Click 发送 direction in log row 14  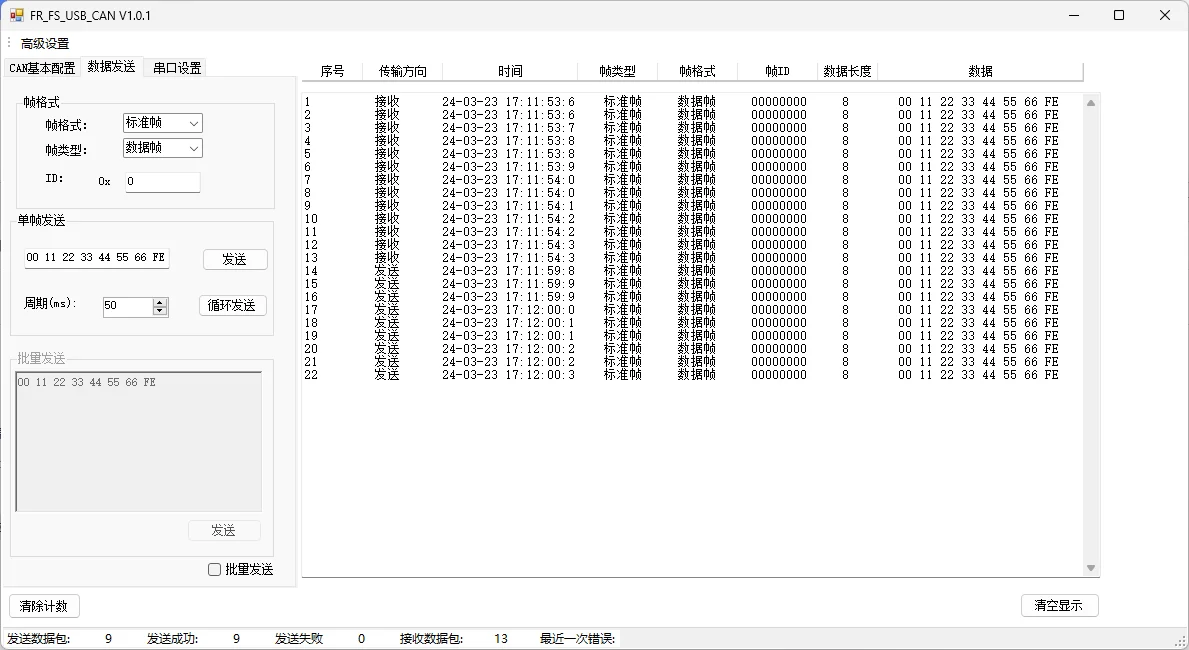(387, 271)
